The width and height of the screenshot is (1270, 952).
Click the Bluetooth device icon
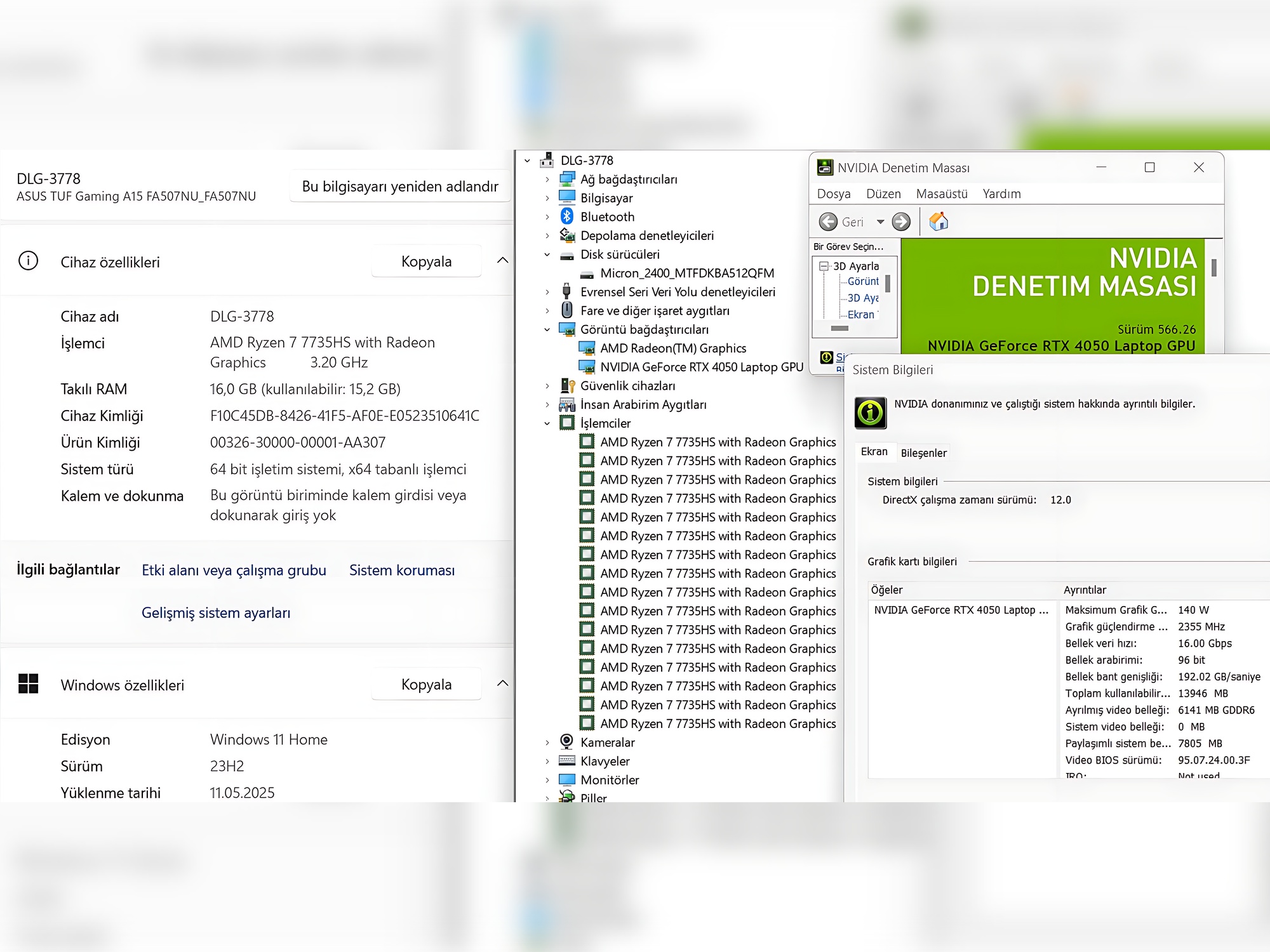coord(567,216)
